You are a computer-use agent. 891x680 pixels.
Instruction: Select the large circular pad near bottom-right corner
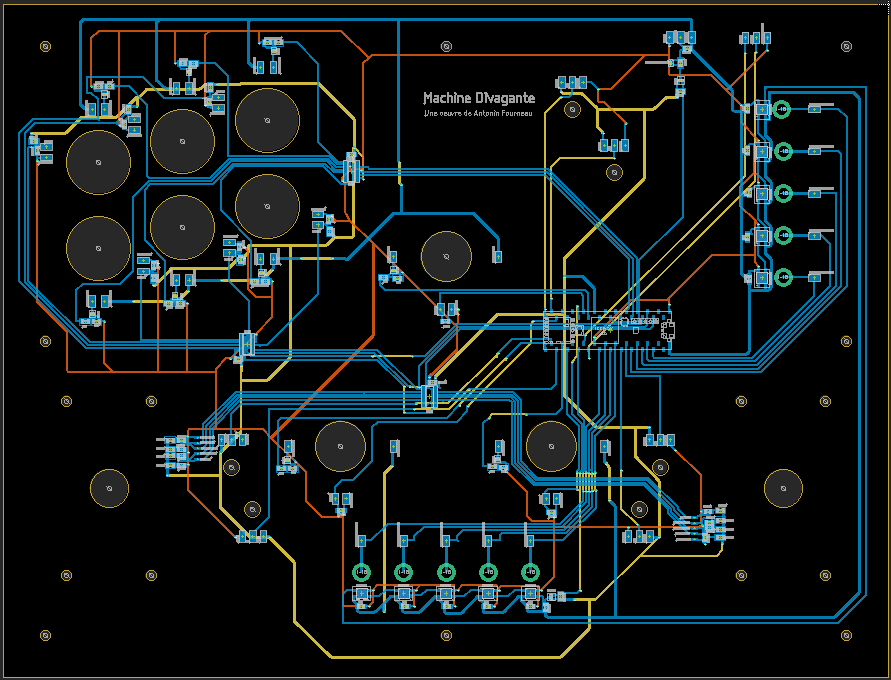coord(785,487)
